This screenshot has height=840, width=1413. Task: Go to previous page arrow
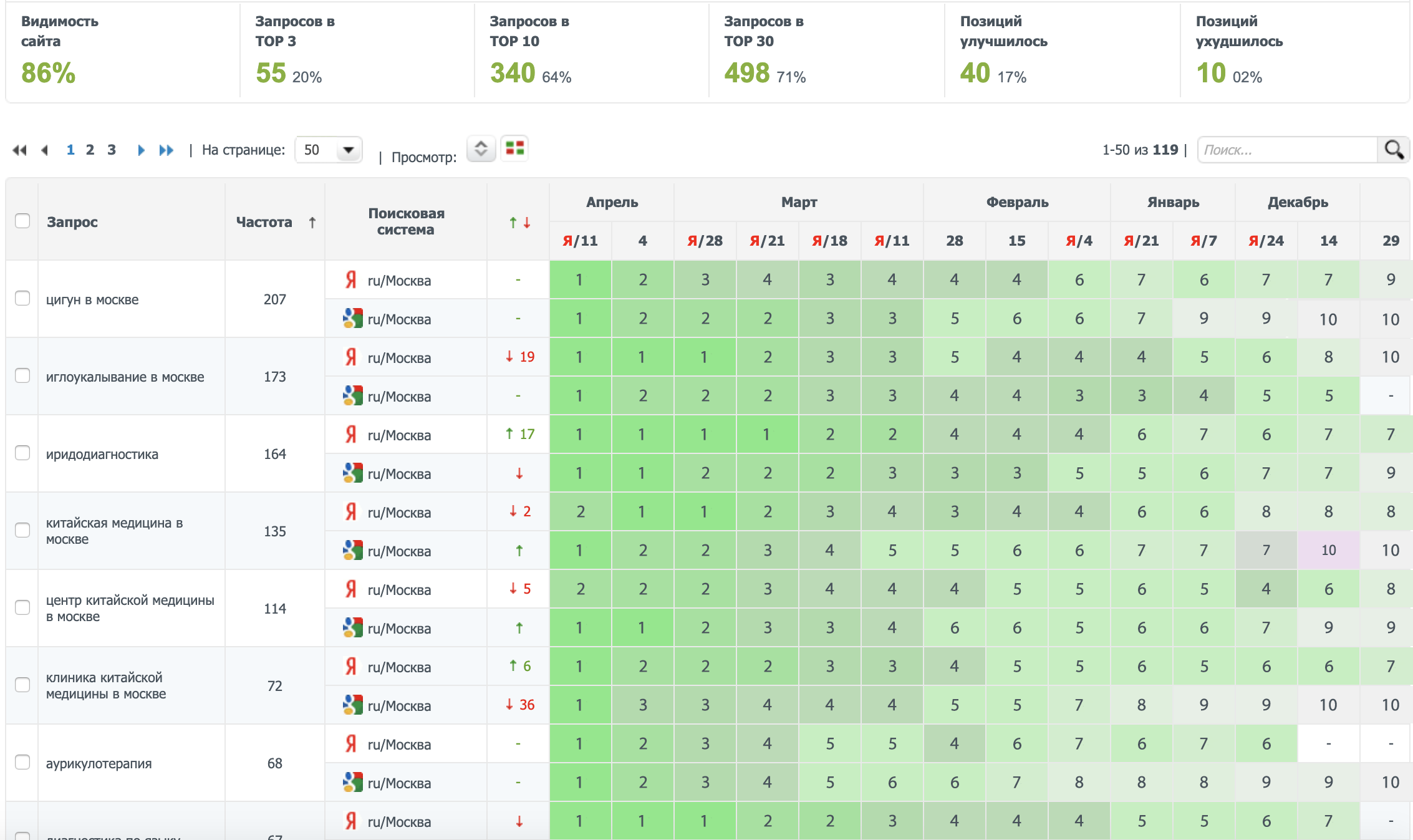coord(44,150)
